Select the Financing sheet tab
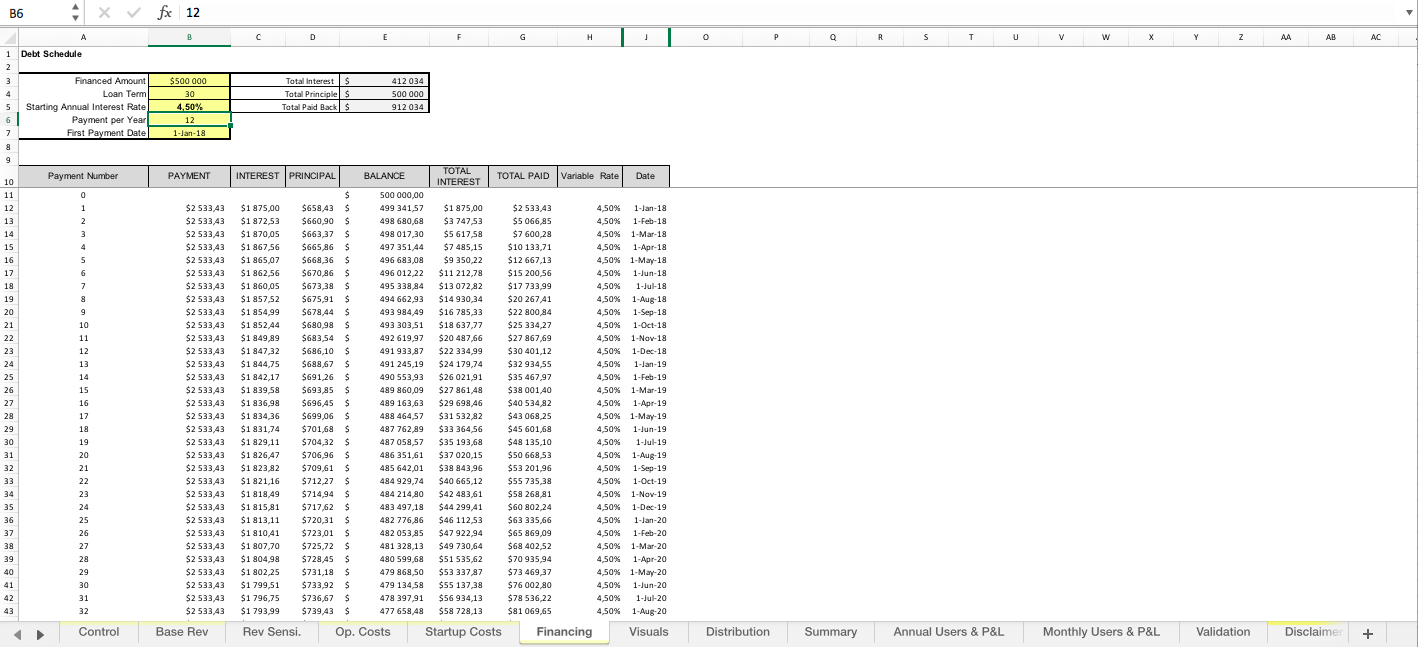The image size is (1418, 647). 564,632
